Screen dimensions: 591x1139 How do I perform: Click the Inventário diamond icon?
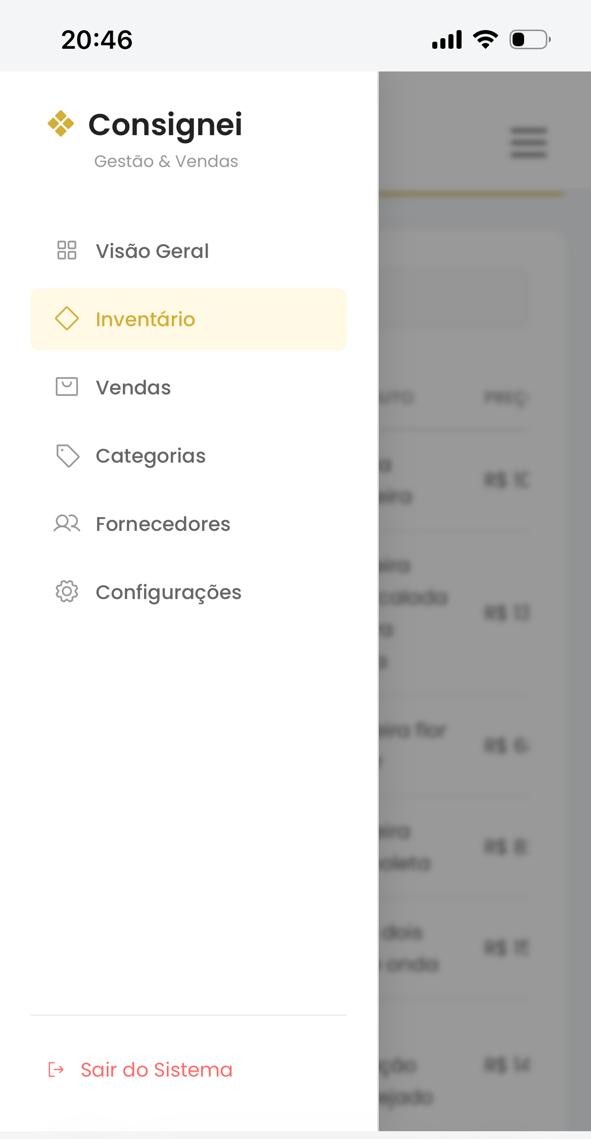[x=66, y=318]
